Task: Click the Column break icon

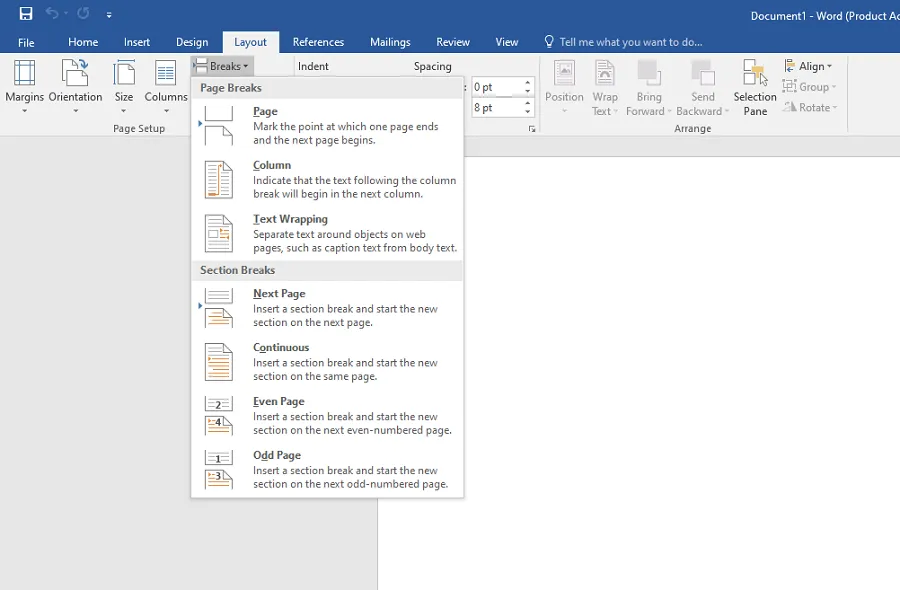Action: tap(219, 180)
